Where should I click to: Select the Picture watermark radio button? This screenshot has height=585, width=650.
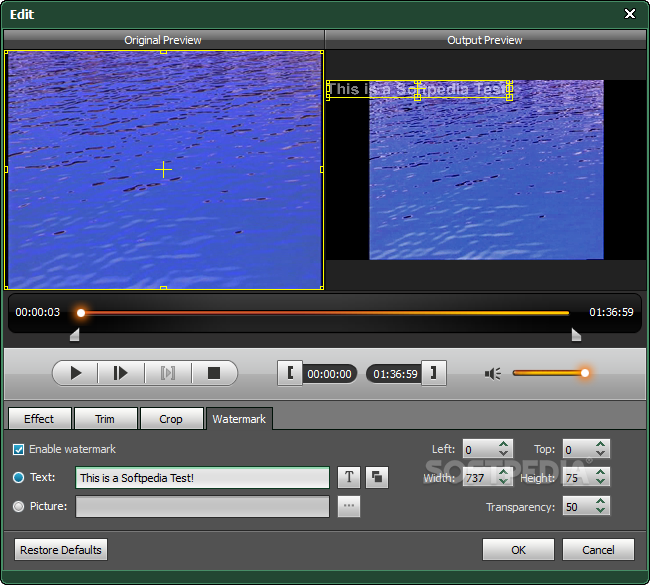tap(18, 507)
